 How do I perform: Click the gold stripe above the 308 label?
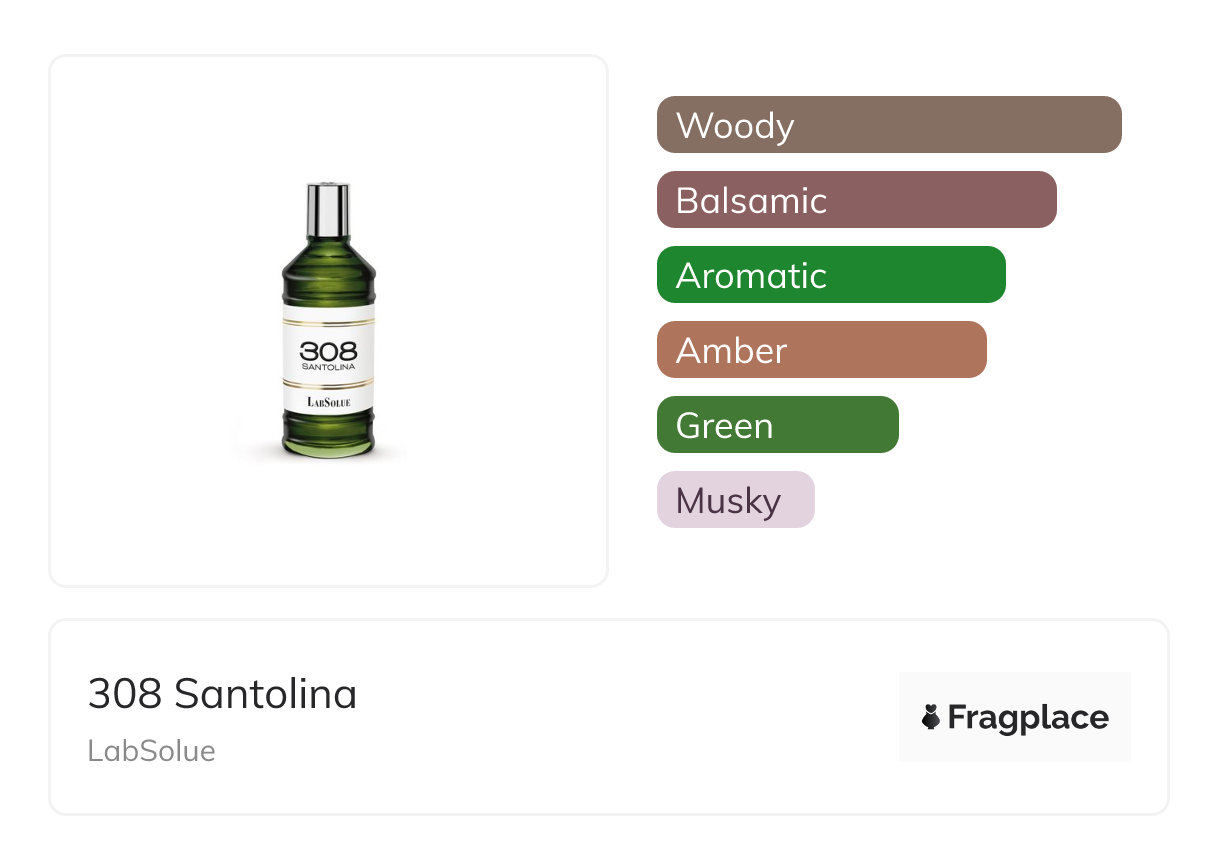pyautogui.click(x=328, y=319)
